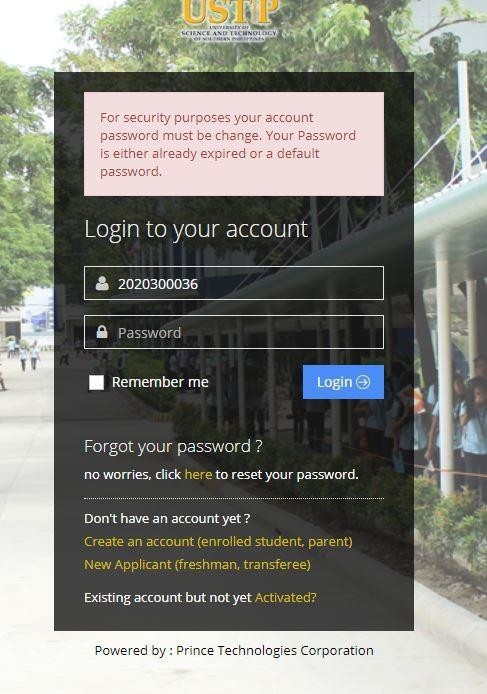Click the 'Forgot your password ?' heading

pos(173,447)
